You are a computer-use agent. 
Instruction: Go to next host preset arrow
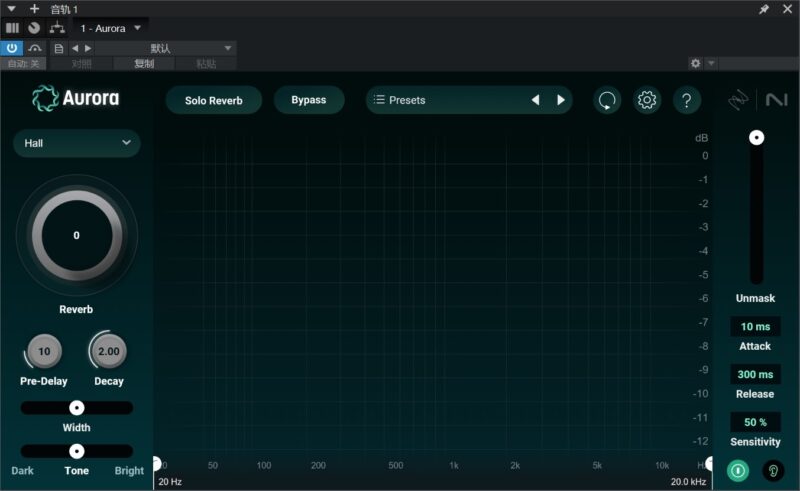88,48
